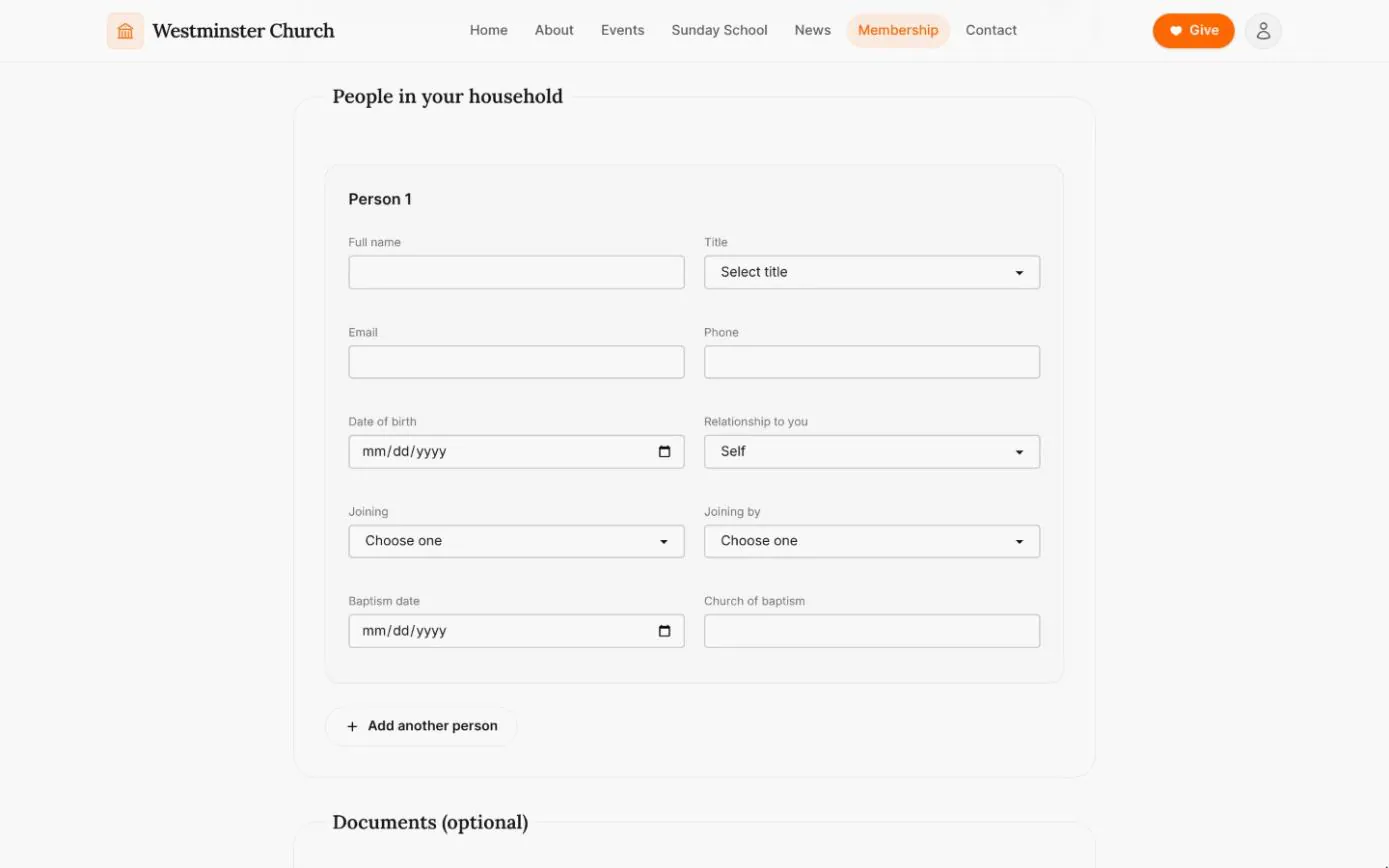Click the People in your household heading
This screenshot has width=1389, height=868.
point(447,96)
